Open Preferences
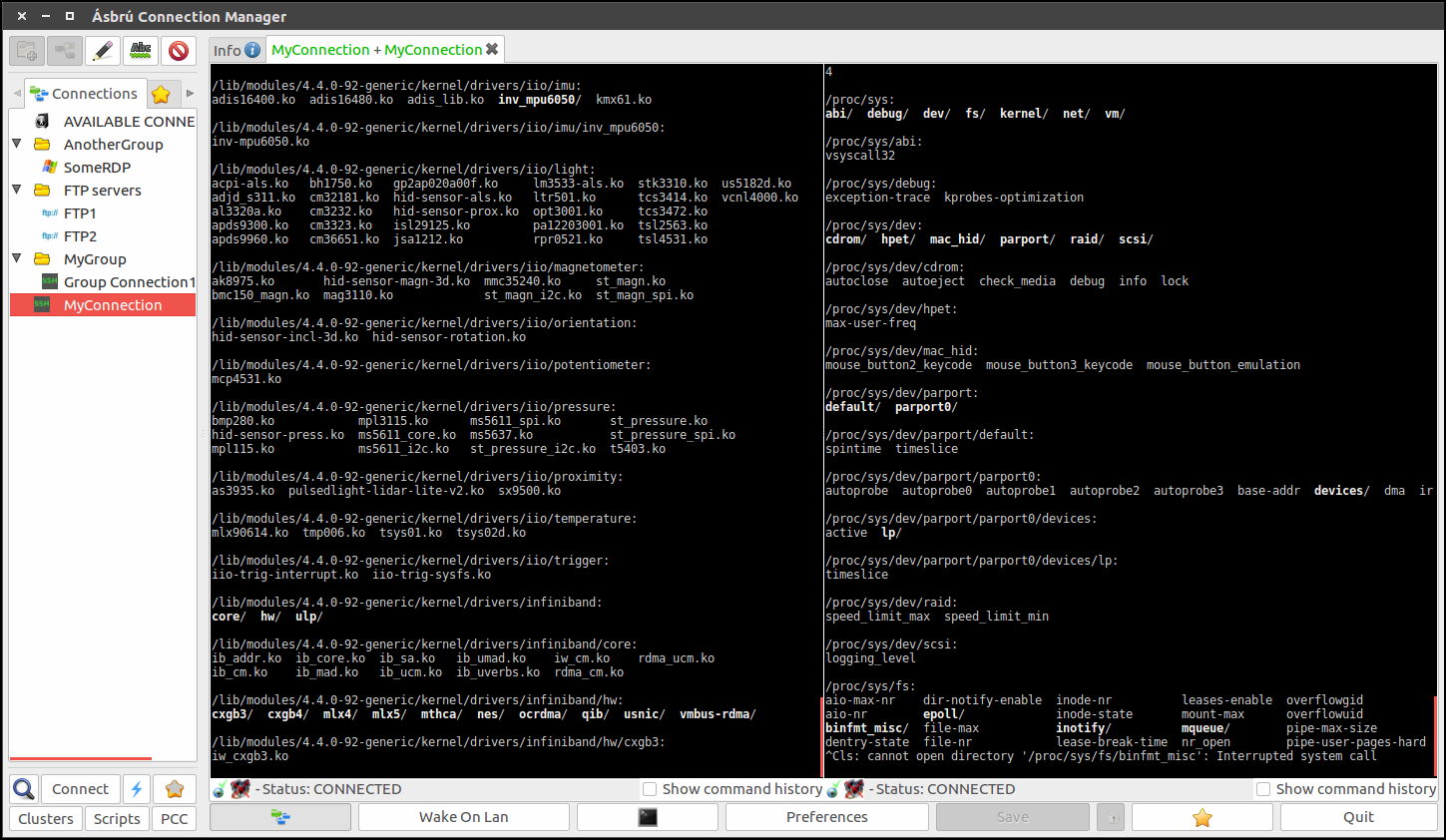This screenshot has height=840, width=1446. 826,817
